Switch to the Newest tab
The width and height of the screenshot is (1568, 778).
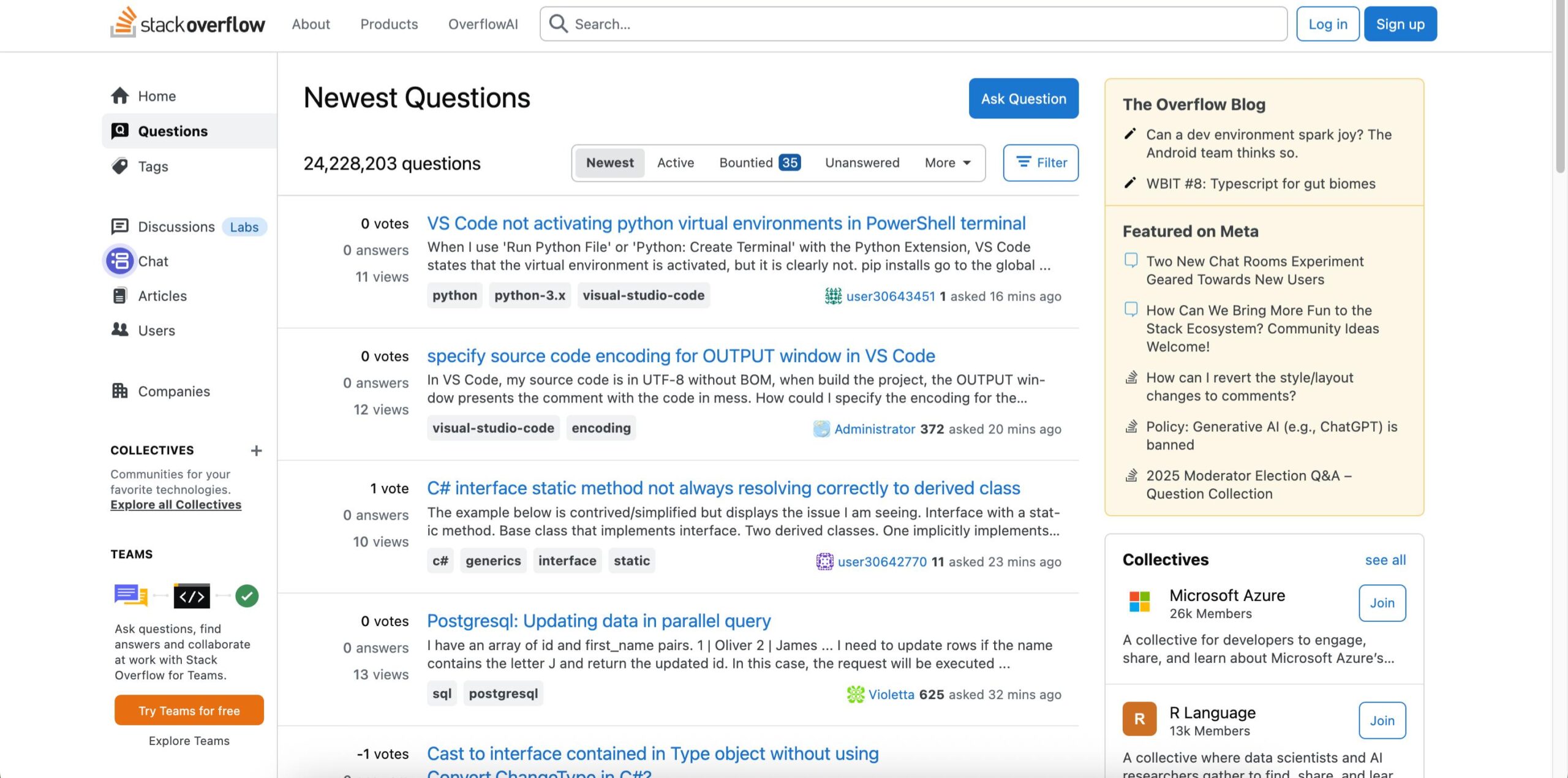click(x=609, y=162)
